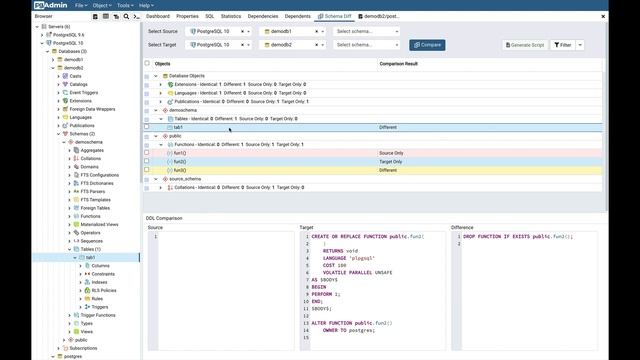Collapse the Functions group in diff grid

pyautogui.click(x=160, y=144)
